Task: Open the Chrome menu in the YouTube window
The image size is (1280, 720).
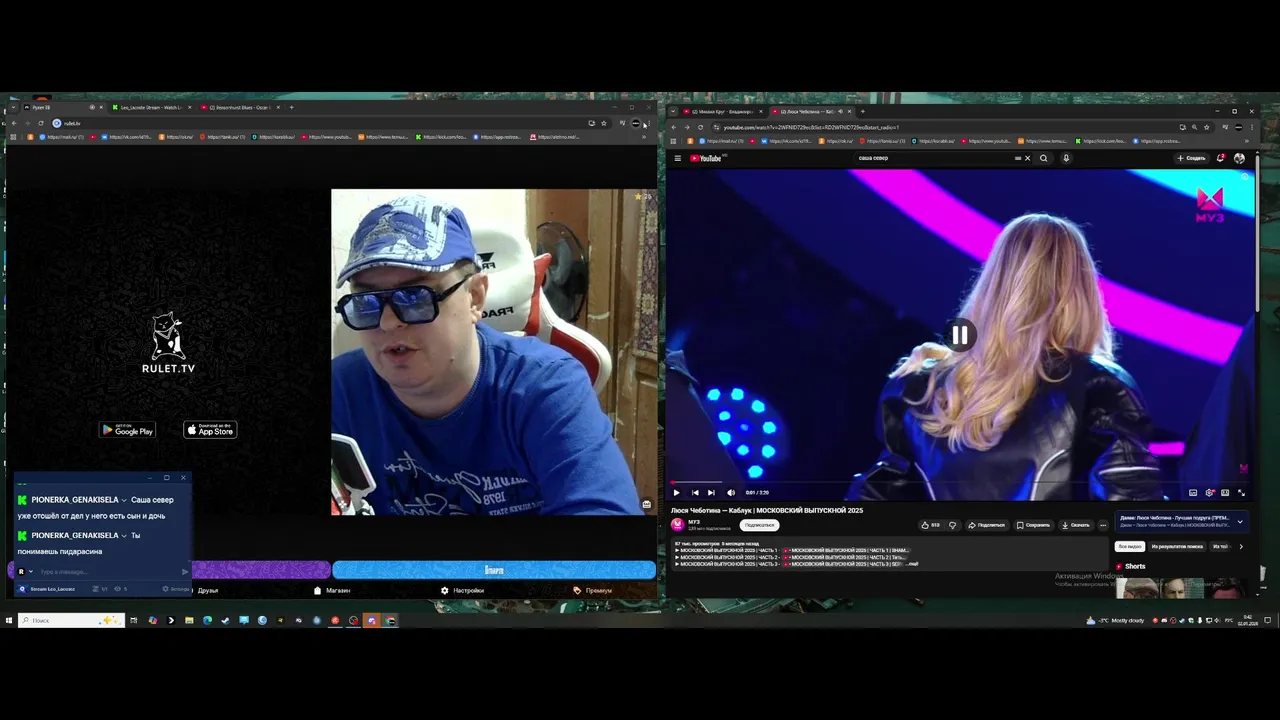Action: point(1252,127)
